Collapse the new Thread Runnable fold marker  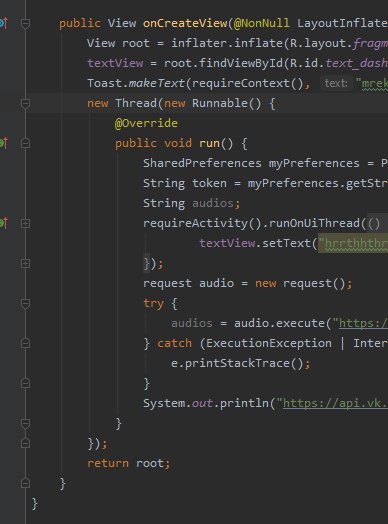[25, 103]
